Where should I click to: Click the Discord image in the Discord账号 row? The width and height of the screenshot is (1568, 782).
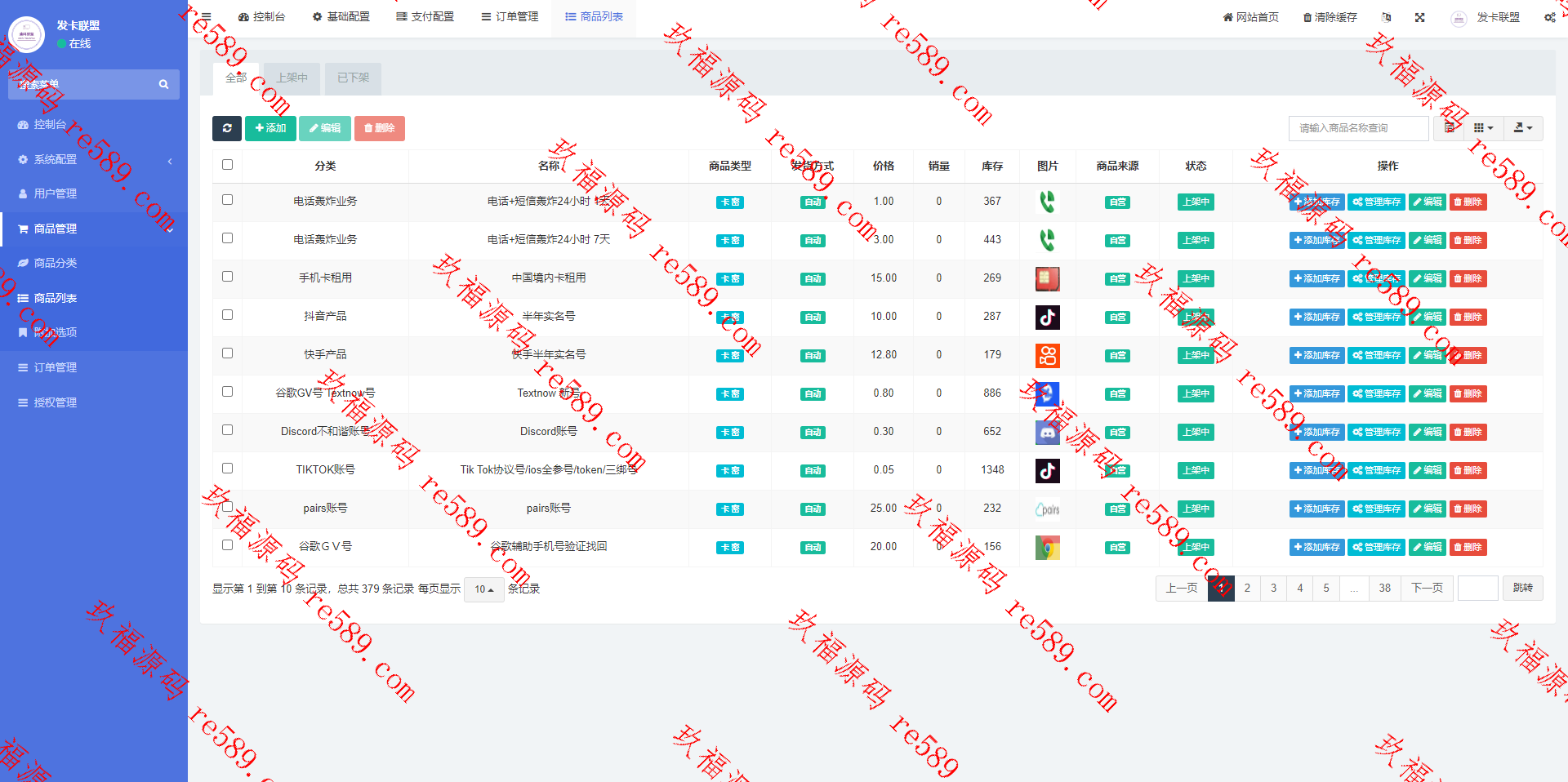[1048, 432]
